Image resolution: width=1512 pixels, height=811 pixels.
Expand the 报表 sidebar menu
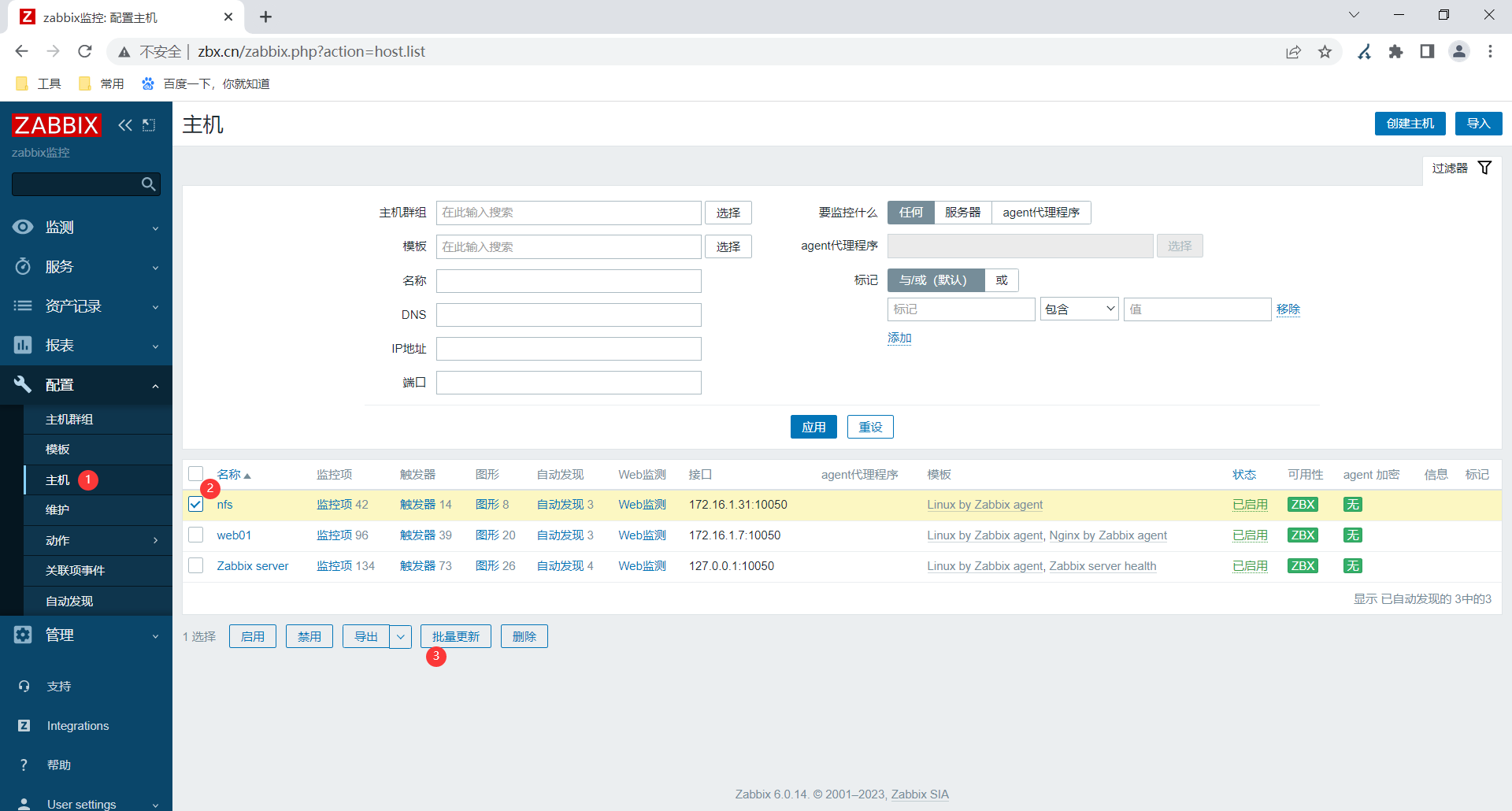point(86,346)
